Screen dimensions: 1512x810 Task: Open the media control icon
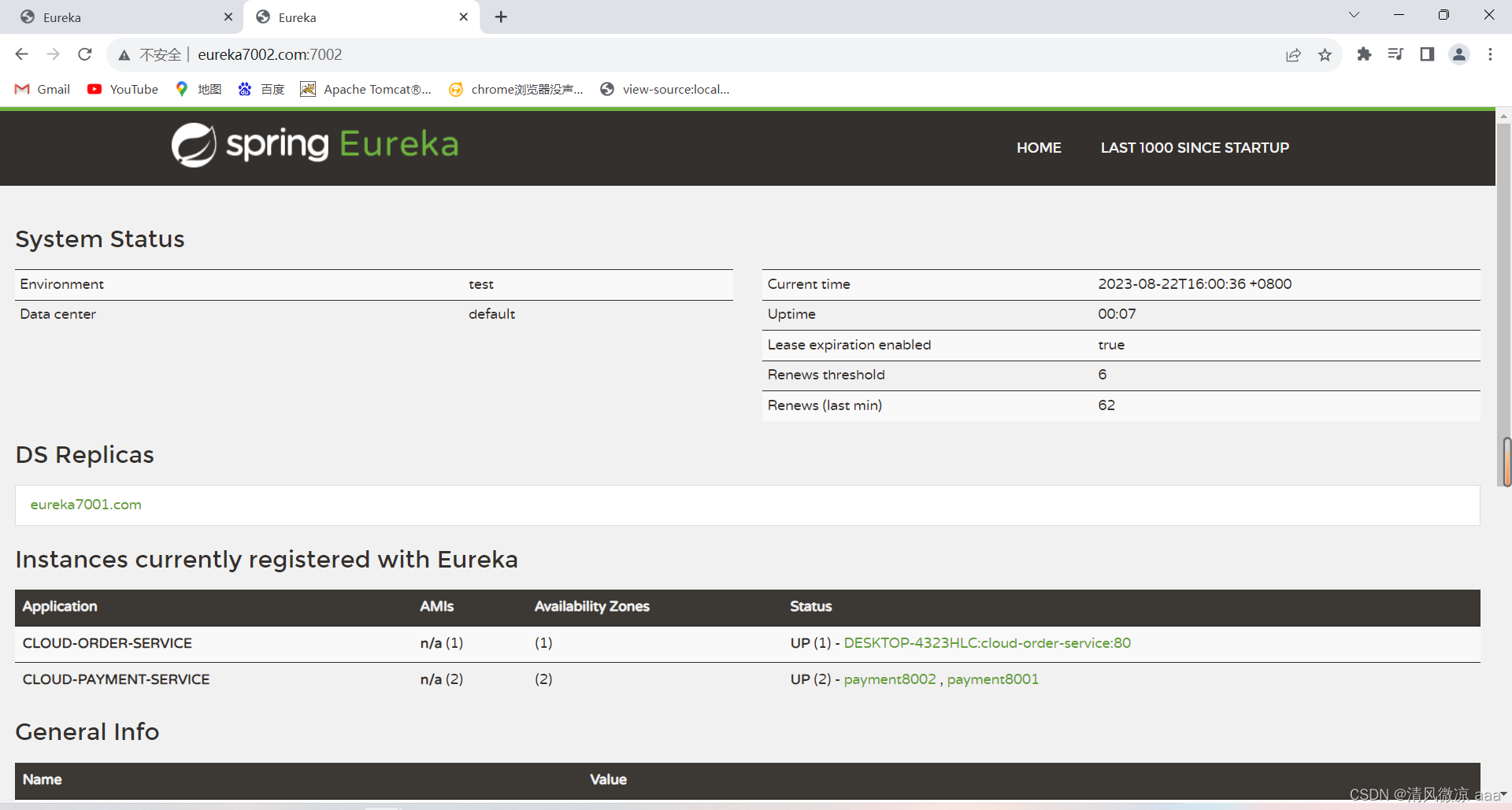click(x=1395, y=54)
